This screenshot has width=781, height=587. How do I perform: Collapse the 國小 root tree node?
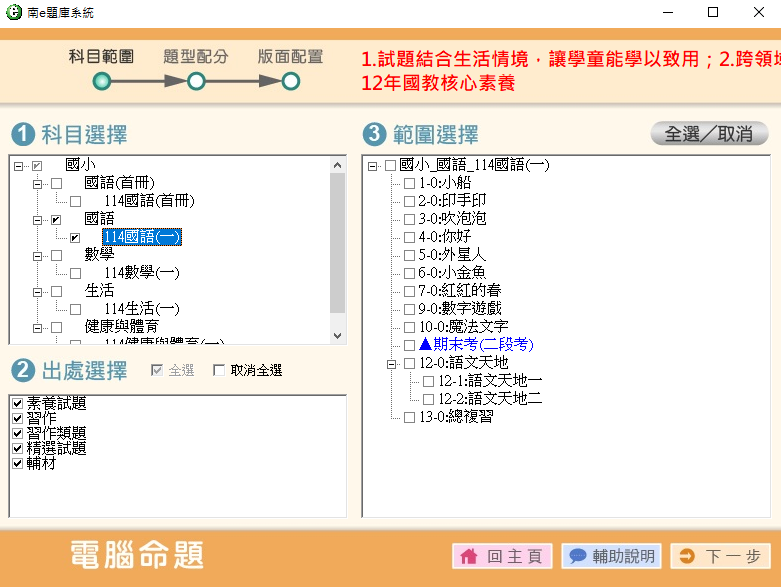[19, 165]
